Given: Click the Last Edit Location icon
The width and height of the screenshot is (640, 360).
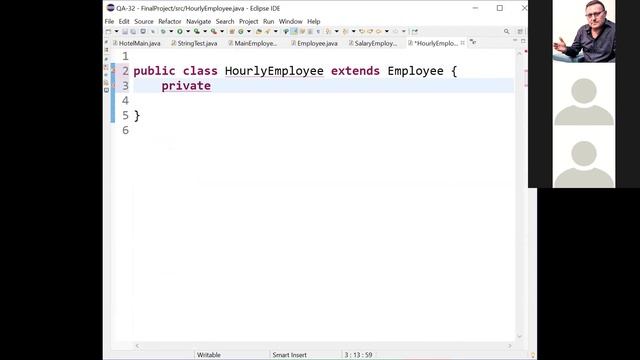Looking at the screenshot, I should (362, 31).
